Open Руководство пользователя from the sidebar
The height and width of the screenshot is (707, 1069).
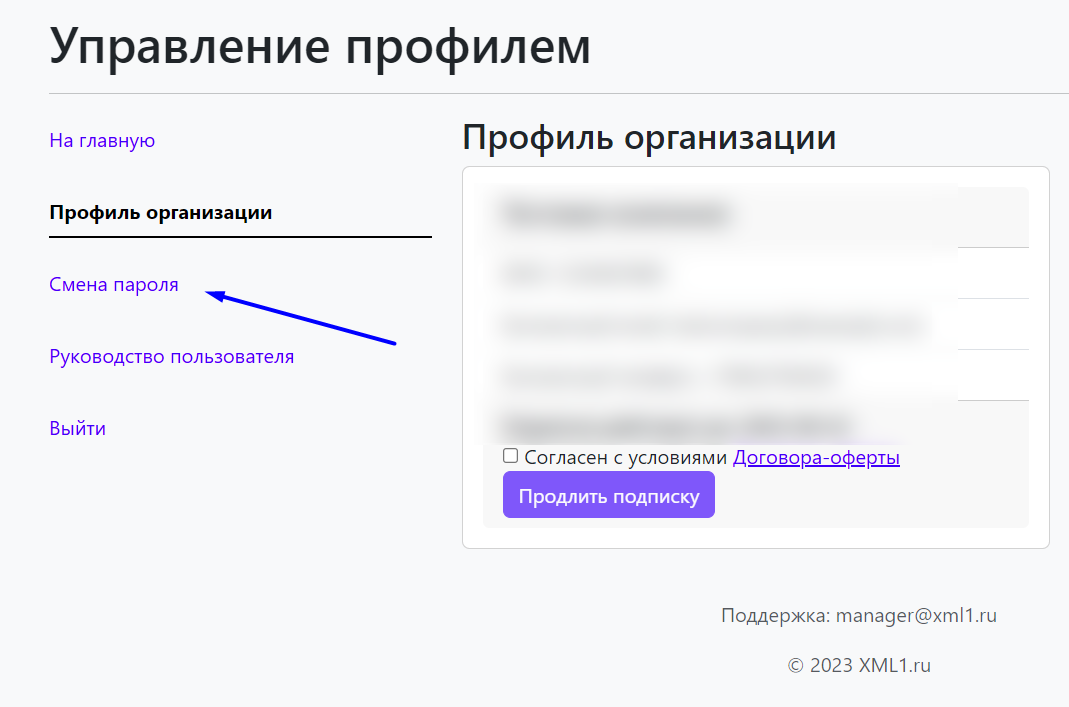tap(171, 357)
